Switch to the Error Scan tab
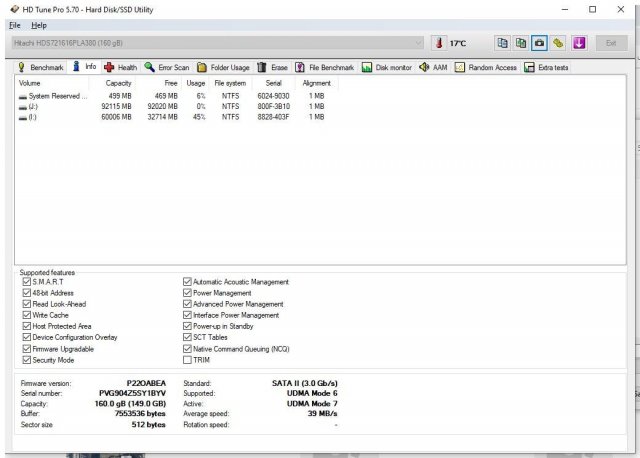This screenshot has width=640, height=458. (x=166, y=67)
